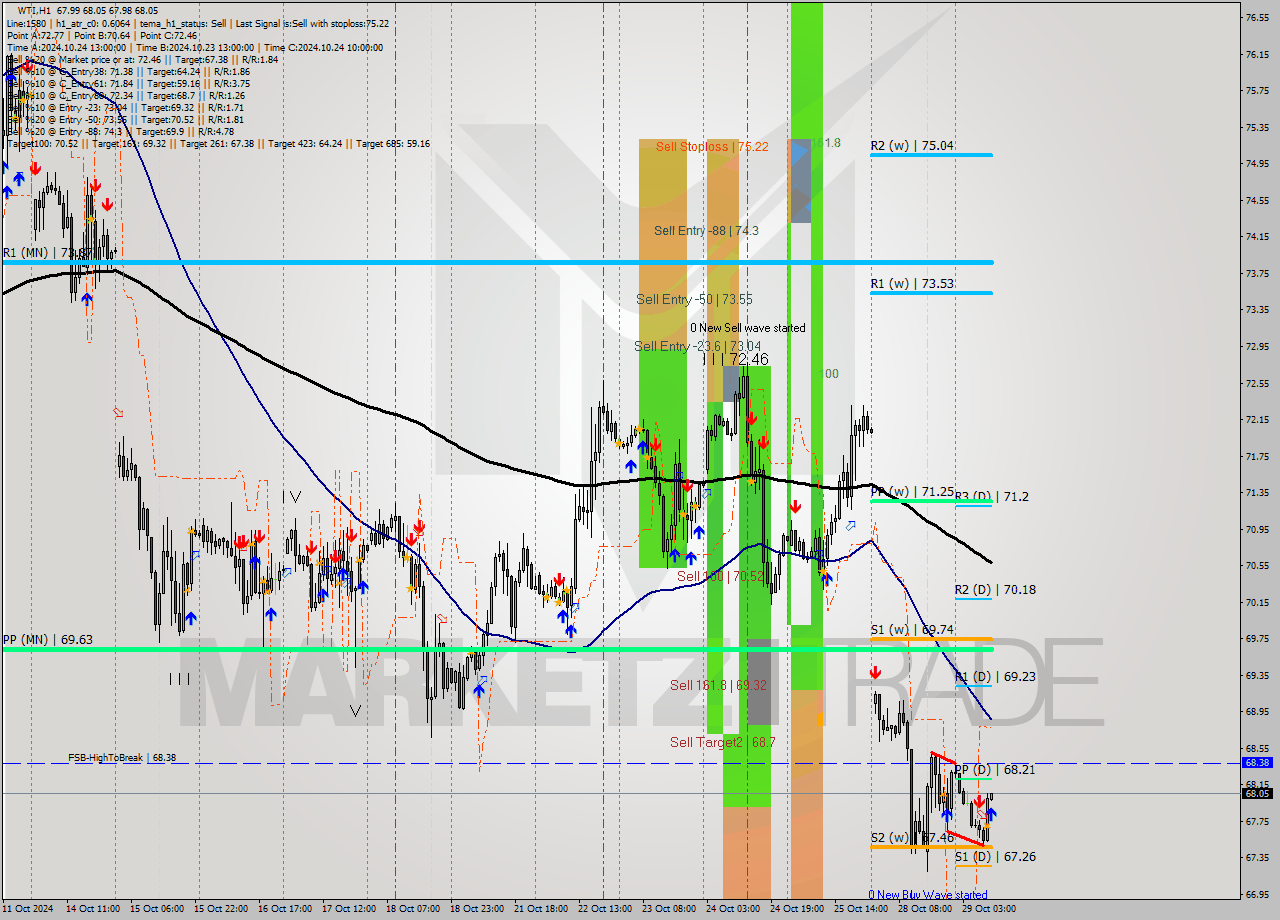1280x920 pixels.
Task: Click the 69.35 price axis label
Action: [1257, 675]
